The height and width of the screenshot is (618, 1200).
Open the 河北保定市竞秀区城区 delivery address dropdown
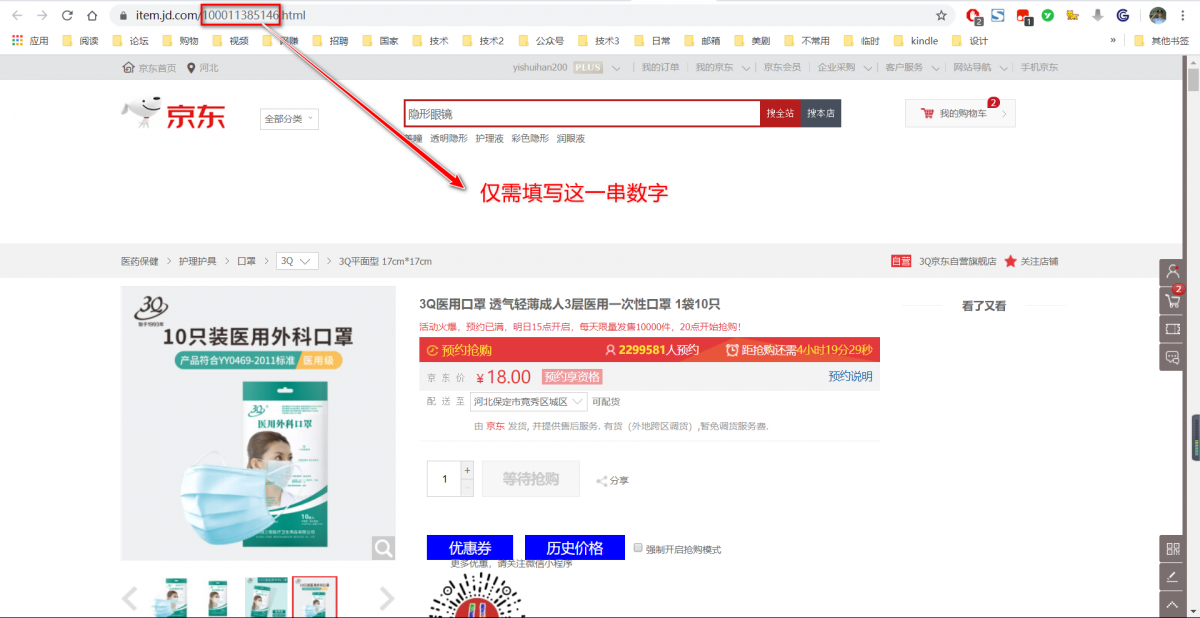[528, 402]
